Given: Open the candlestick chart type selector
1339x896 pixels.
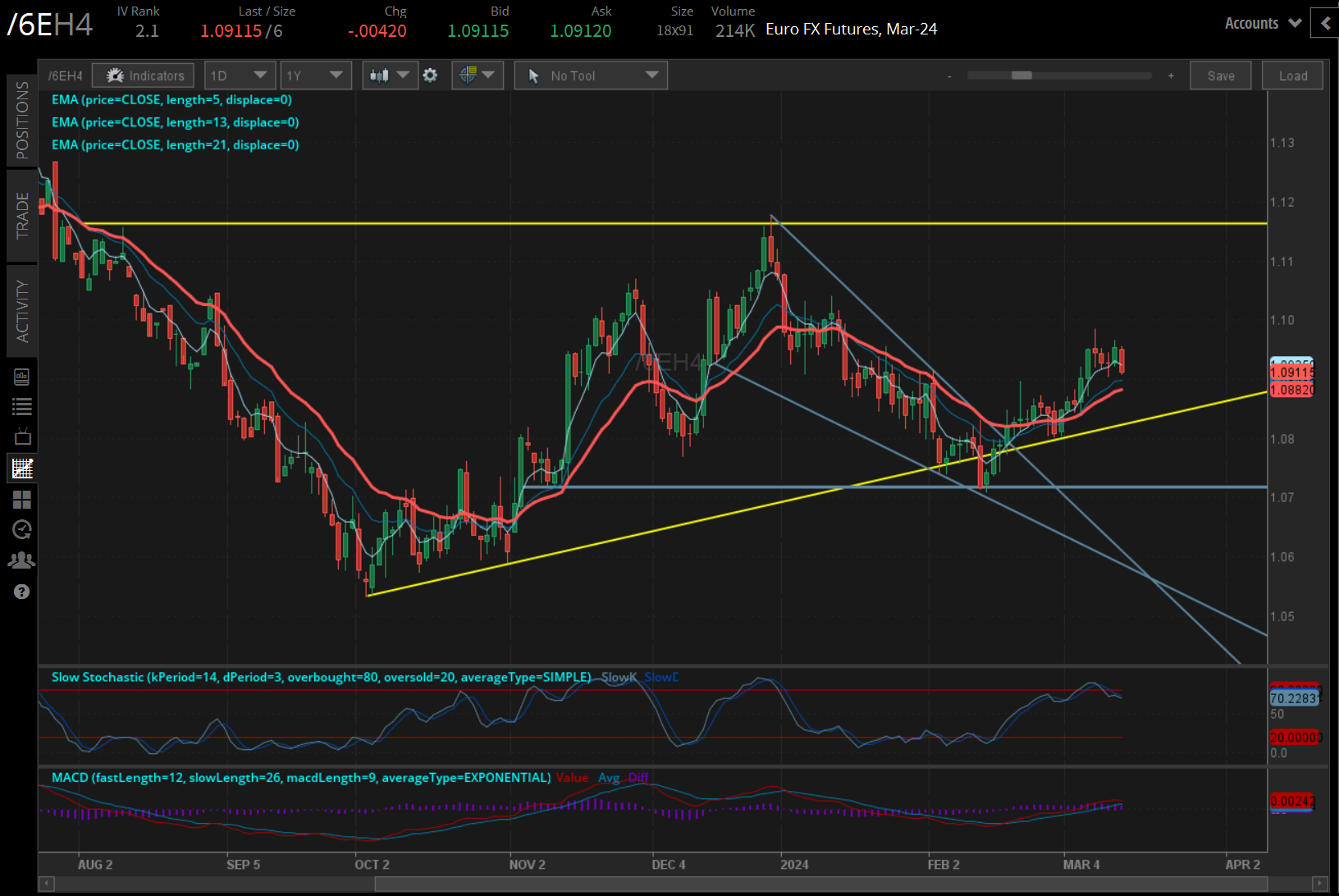Looking at the screenshot, I should pyautogui.click(x=389, y=75).
